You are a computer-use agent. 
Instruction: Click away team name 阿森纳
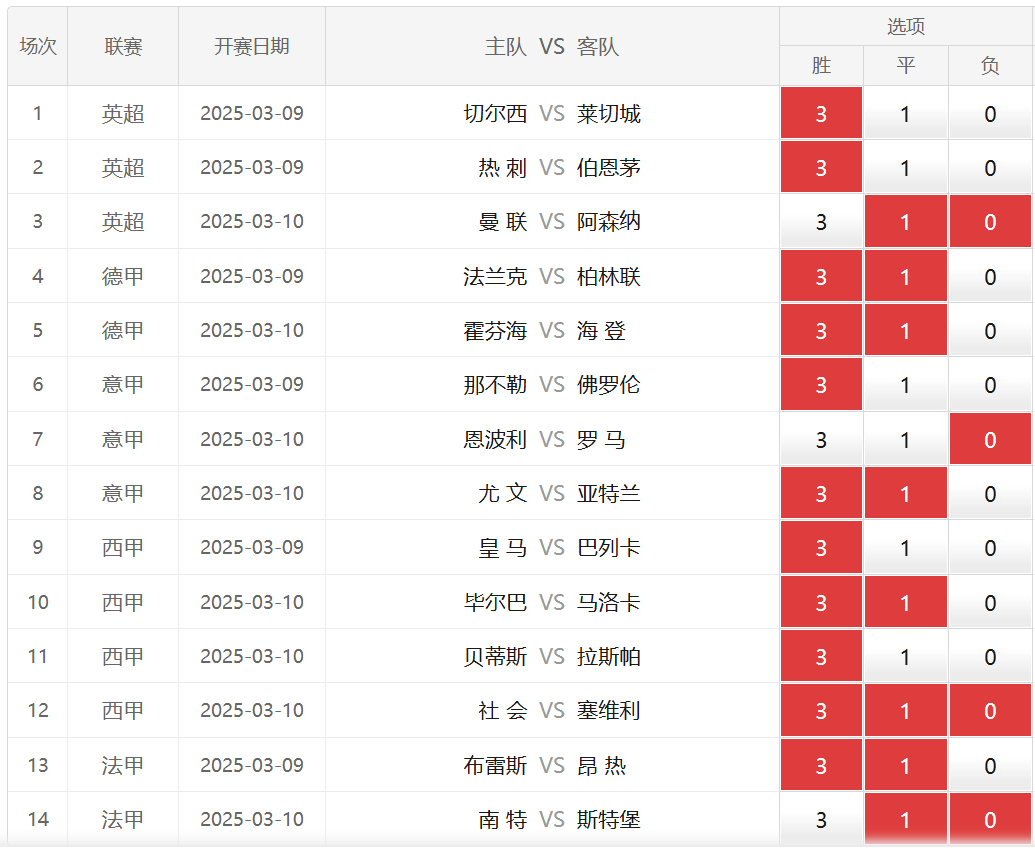click(x=609, y=222)
